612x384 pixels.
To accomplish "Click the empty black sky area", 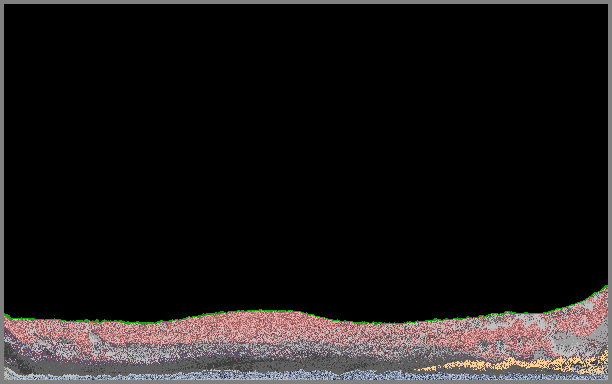I will [x=306, y=156].
